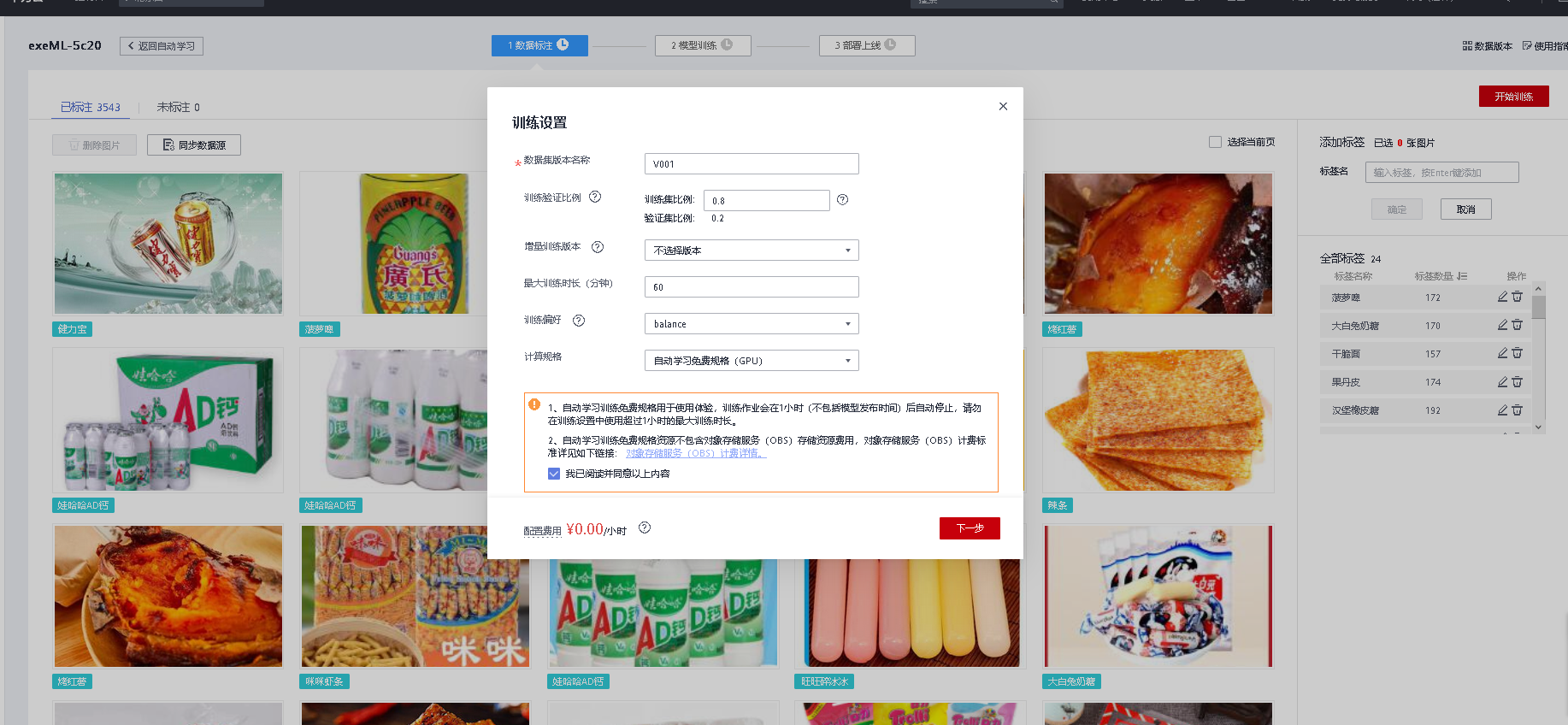Open help for 训练验证比例
The height and width of the screenshot is (725, 1568).
tap(595, 197)
